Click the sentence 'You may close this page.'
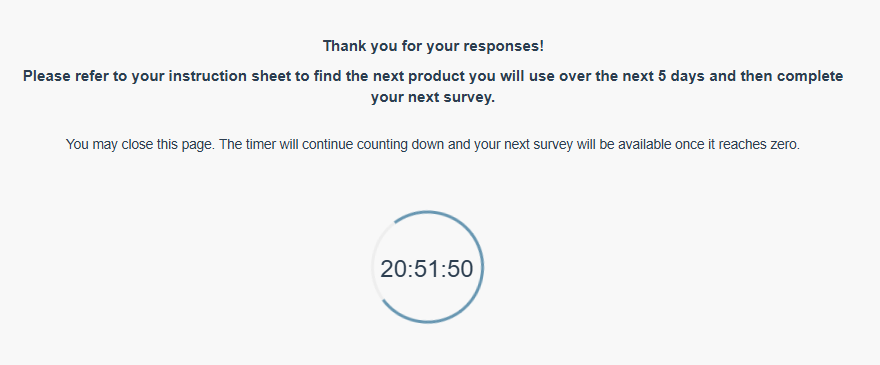Screen dimensions: 880x365 (140, 144)
